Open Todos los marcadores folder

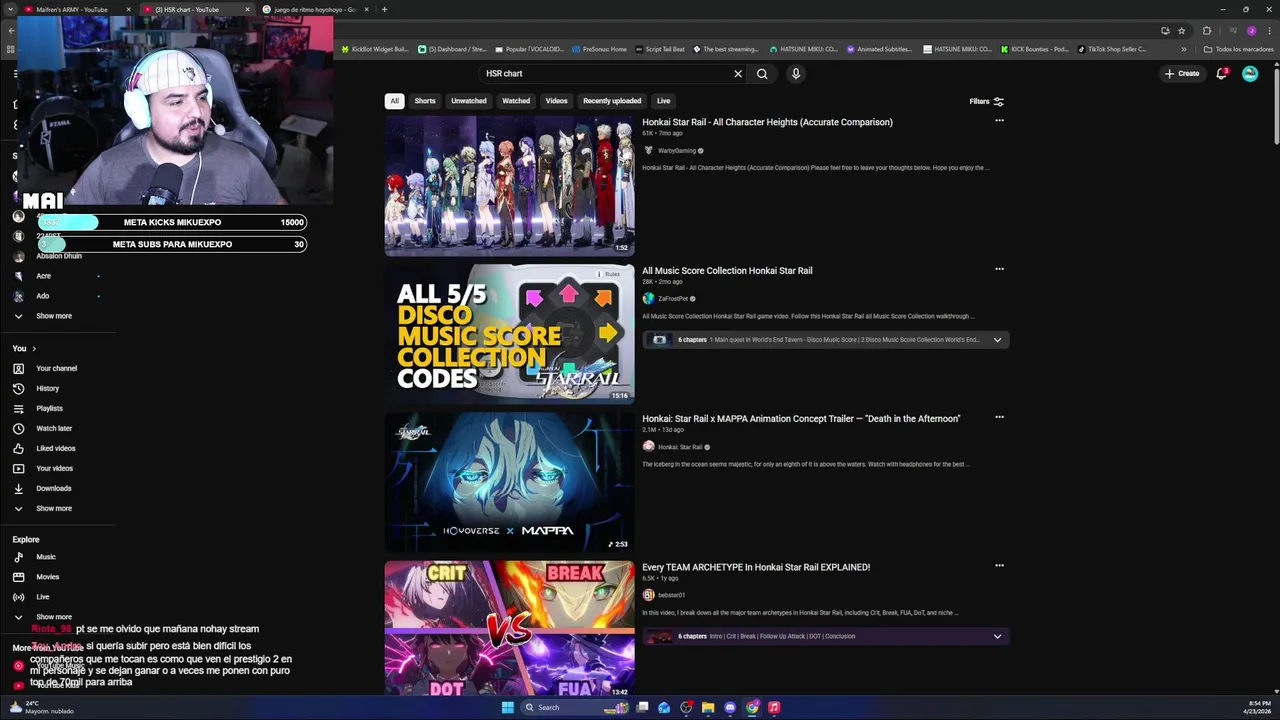tap(1239, 49)
